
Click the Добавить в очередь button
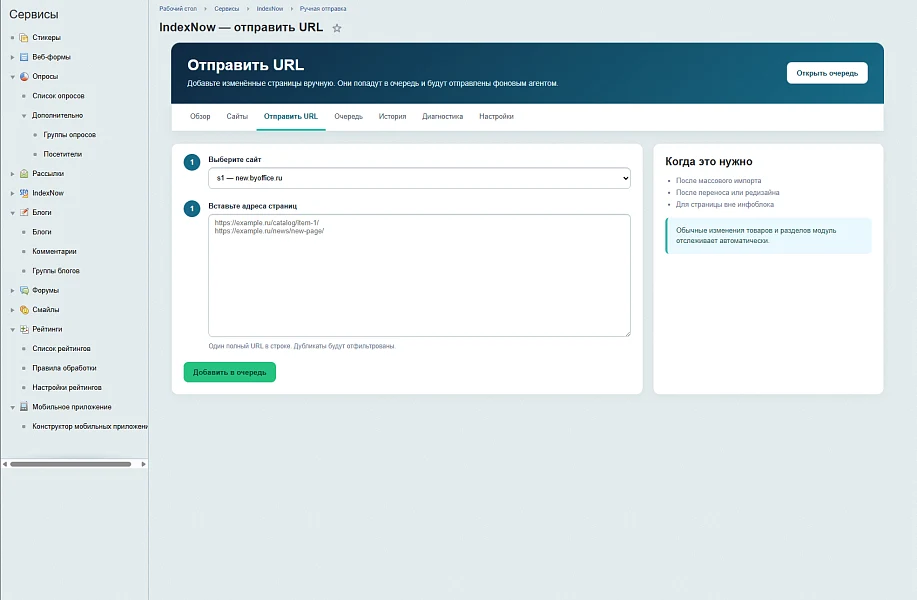tap(229, 372)
